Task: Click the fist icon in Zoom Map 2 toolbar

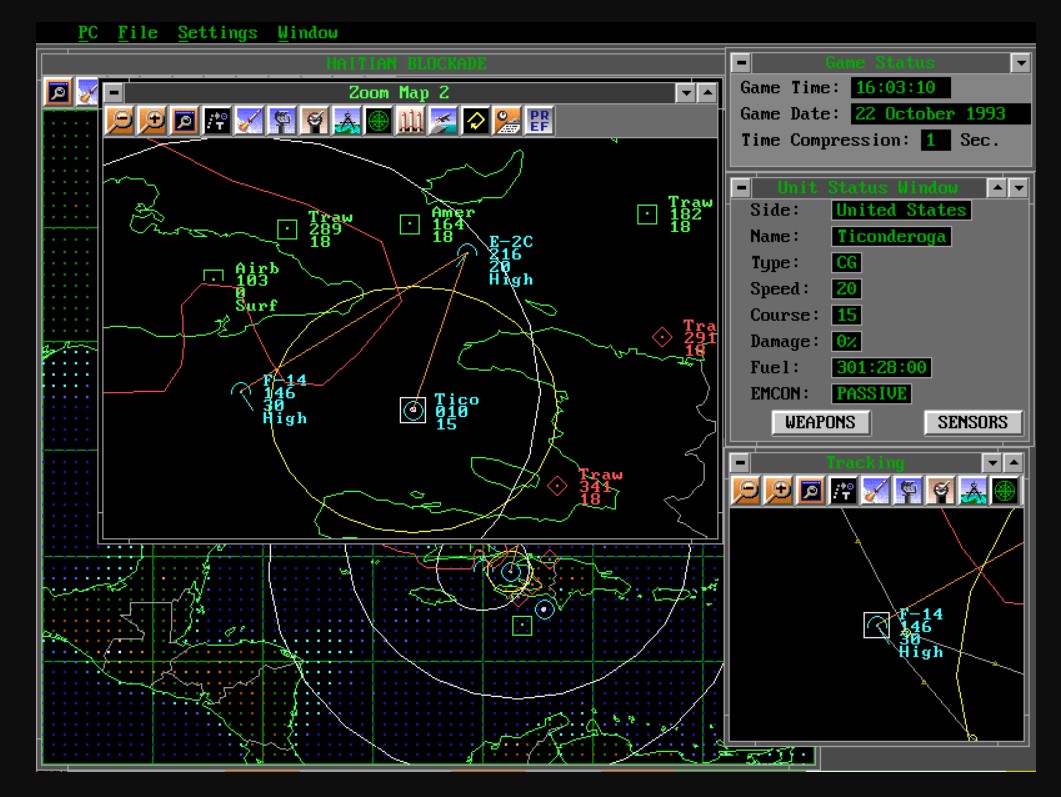Action: [x=282, y=122]
